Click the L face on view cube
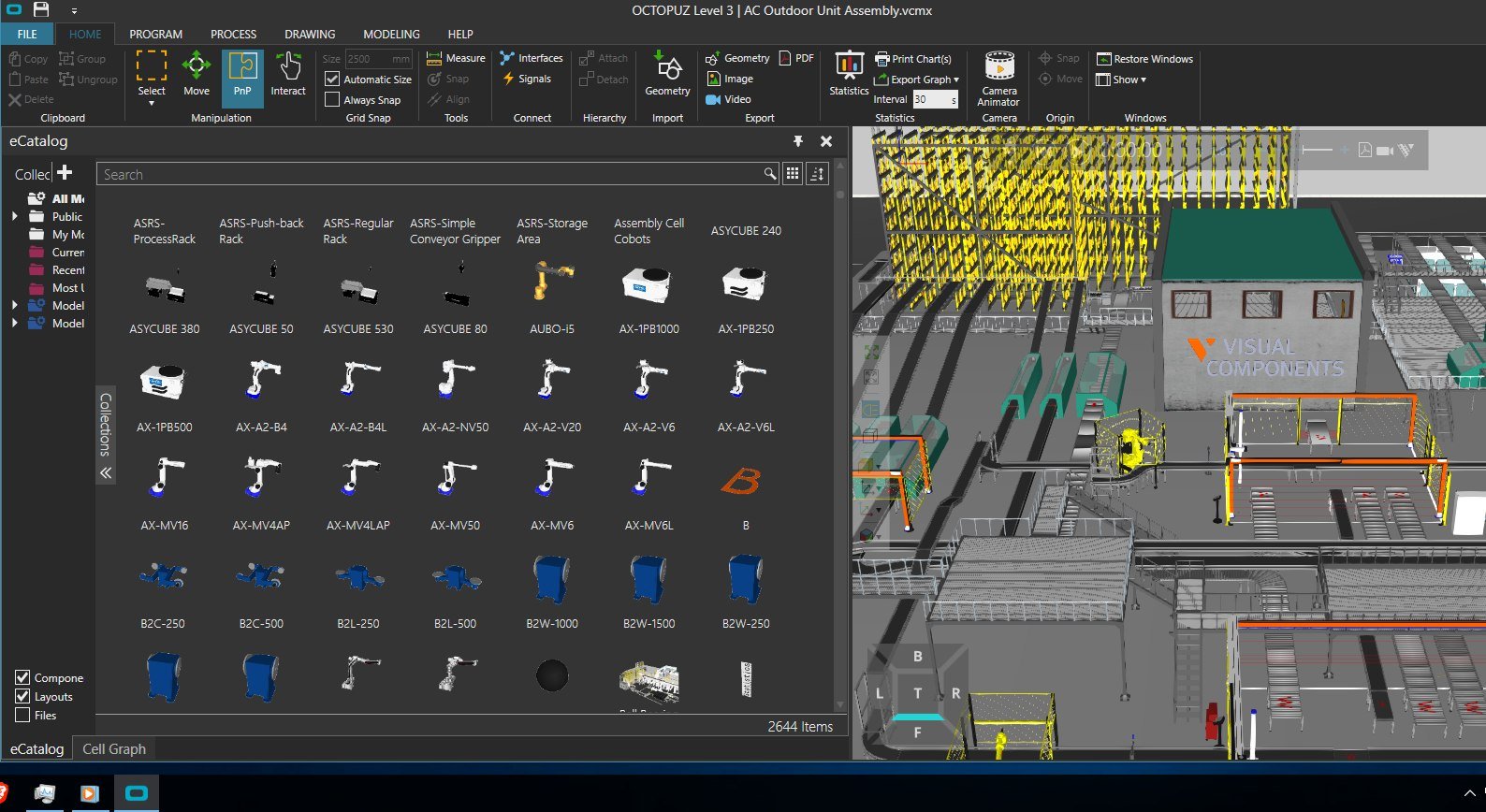Viewport: 1486px width, 812px height. pyautogui.click(x=880, y=693)
